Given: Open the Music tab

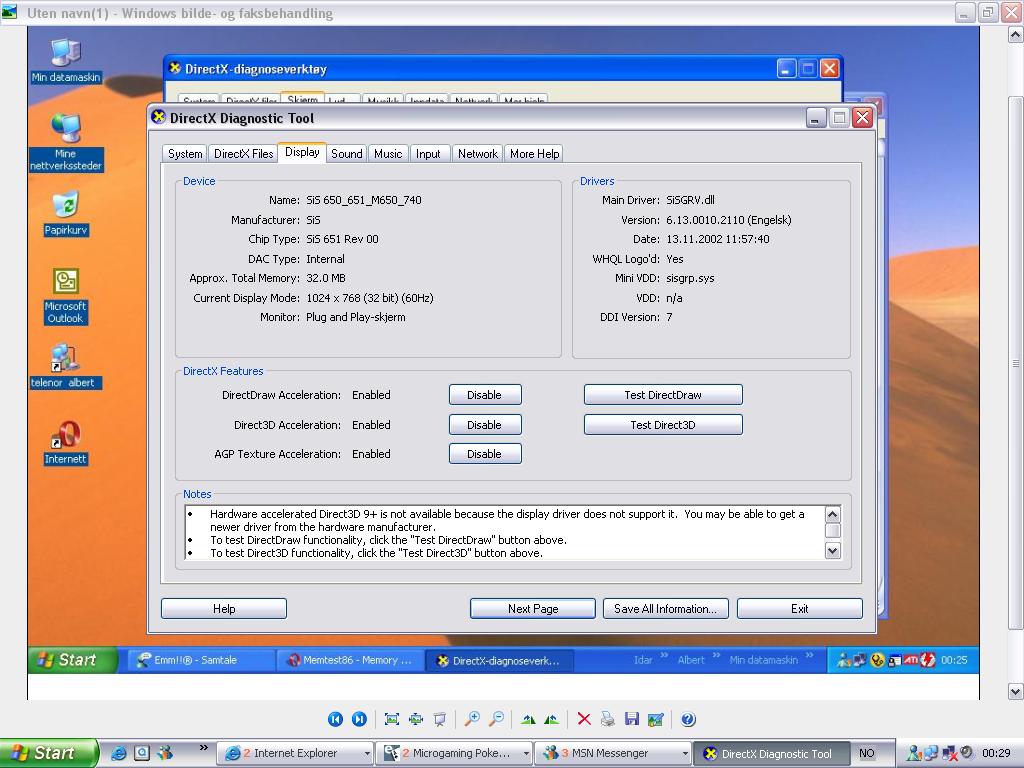Looking at the screenshot, I should (x=388, y=153).
